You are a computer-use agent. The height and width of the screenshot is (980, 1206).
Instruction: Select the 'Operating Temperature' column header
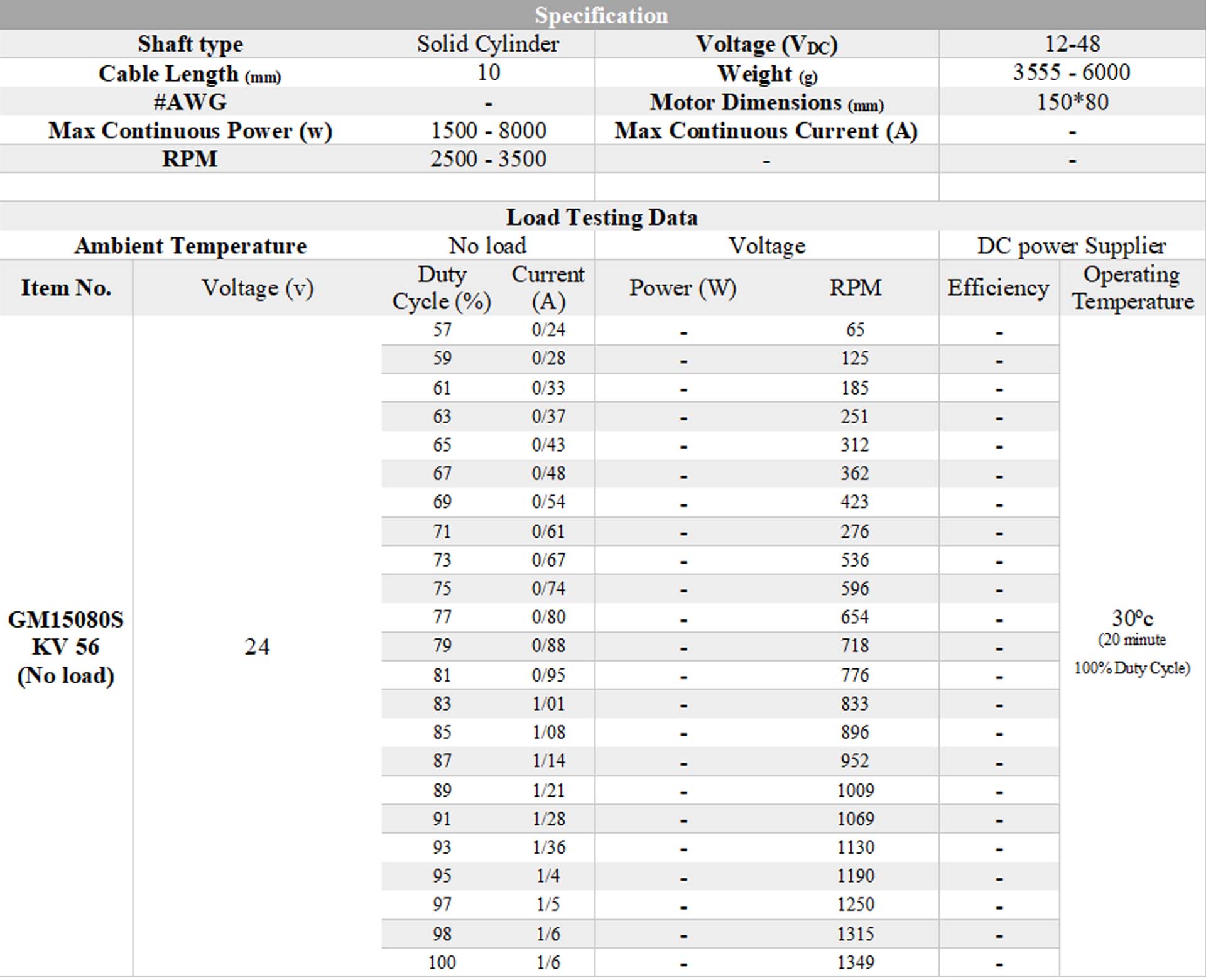click(1133, 288)
